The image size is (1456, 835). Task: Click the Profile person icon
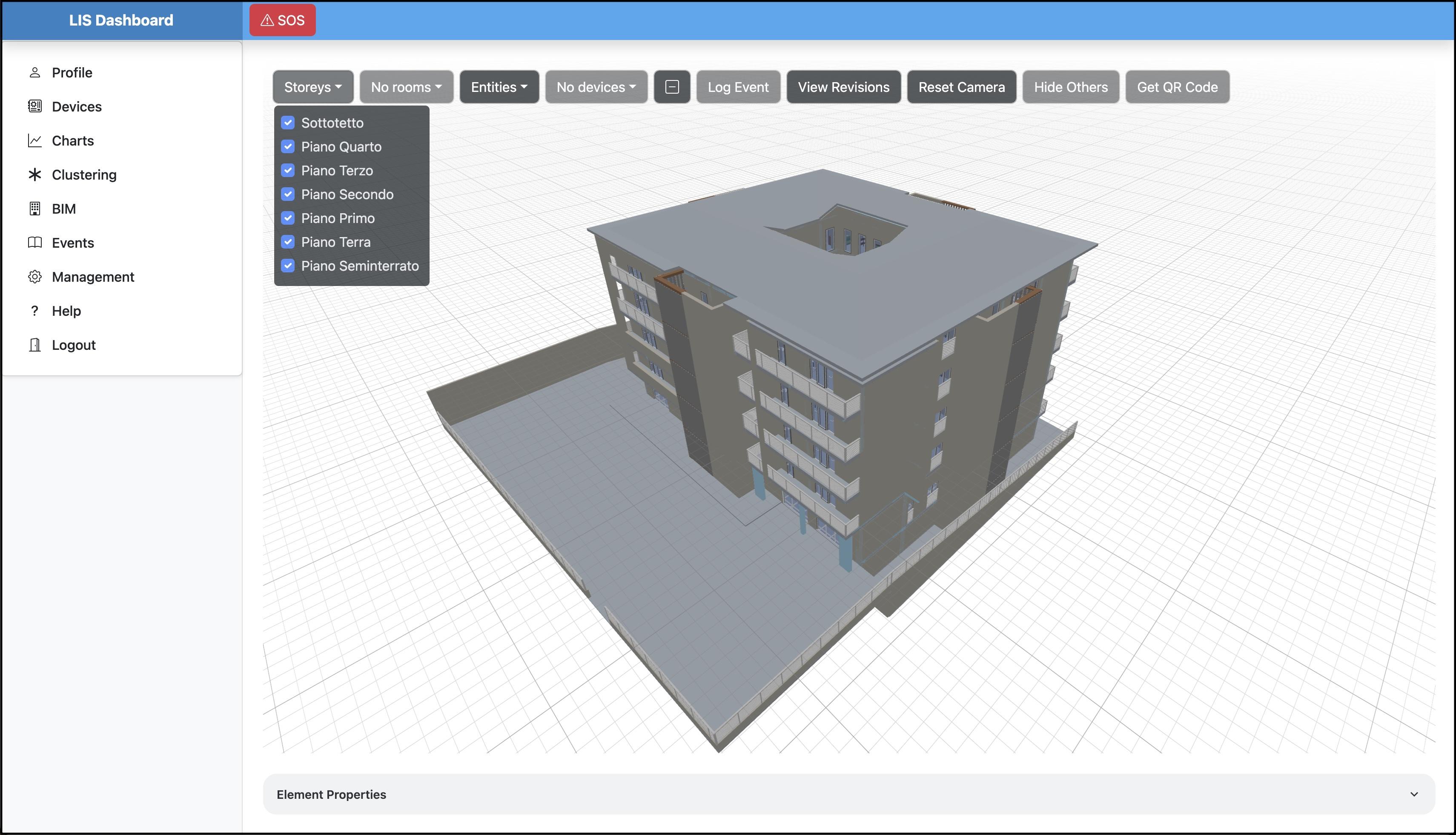point(35,72)
